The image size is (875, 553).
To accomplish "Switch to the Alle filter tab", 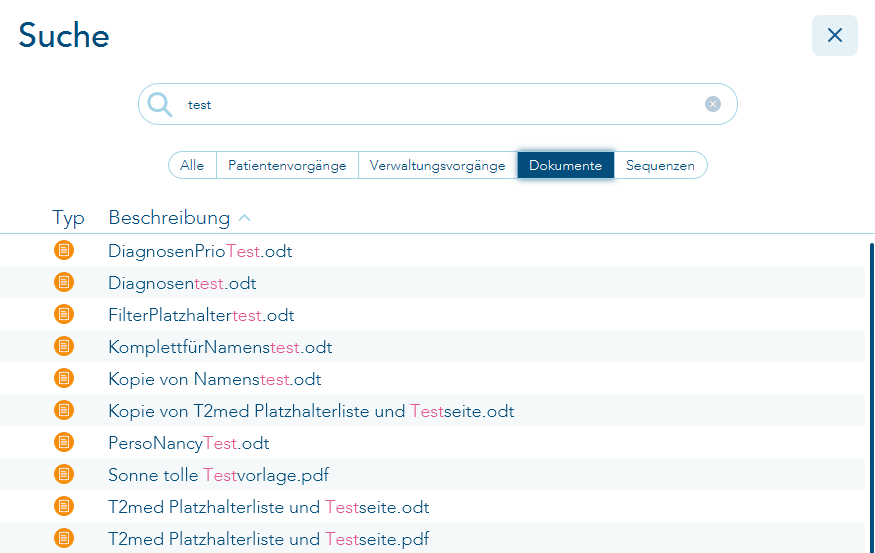I will [192, 165].
